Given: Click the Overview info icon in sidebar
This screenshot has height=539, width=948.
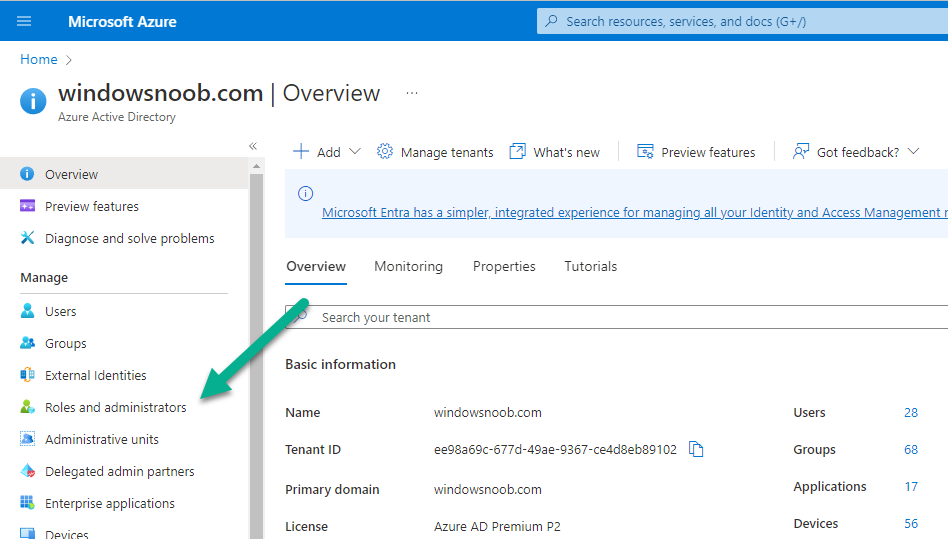Looking at the screenshot, I should click(x=27, y=174).
